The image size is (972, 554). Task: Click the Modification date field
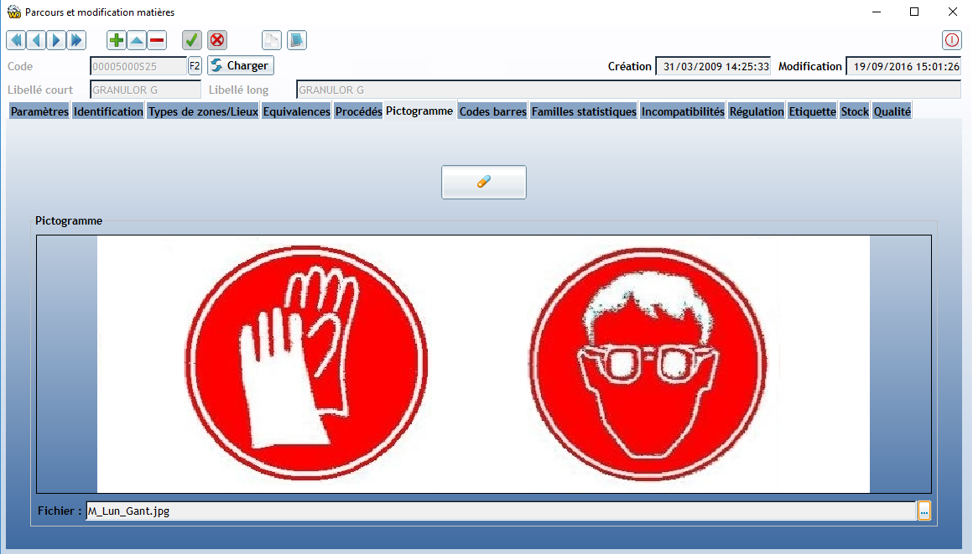coord(904,66)
